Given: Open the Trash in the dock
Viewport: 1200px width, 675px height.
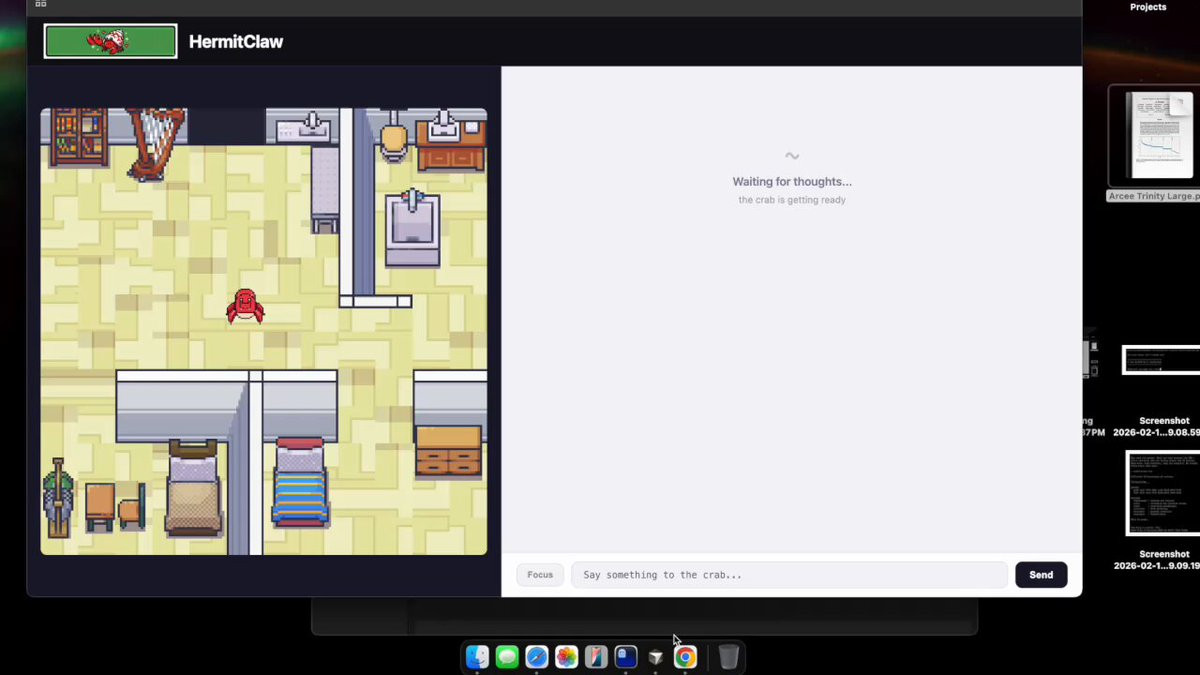Looking at the screenshot, I should tap(729, 657).
